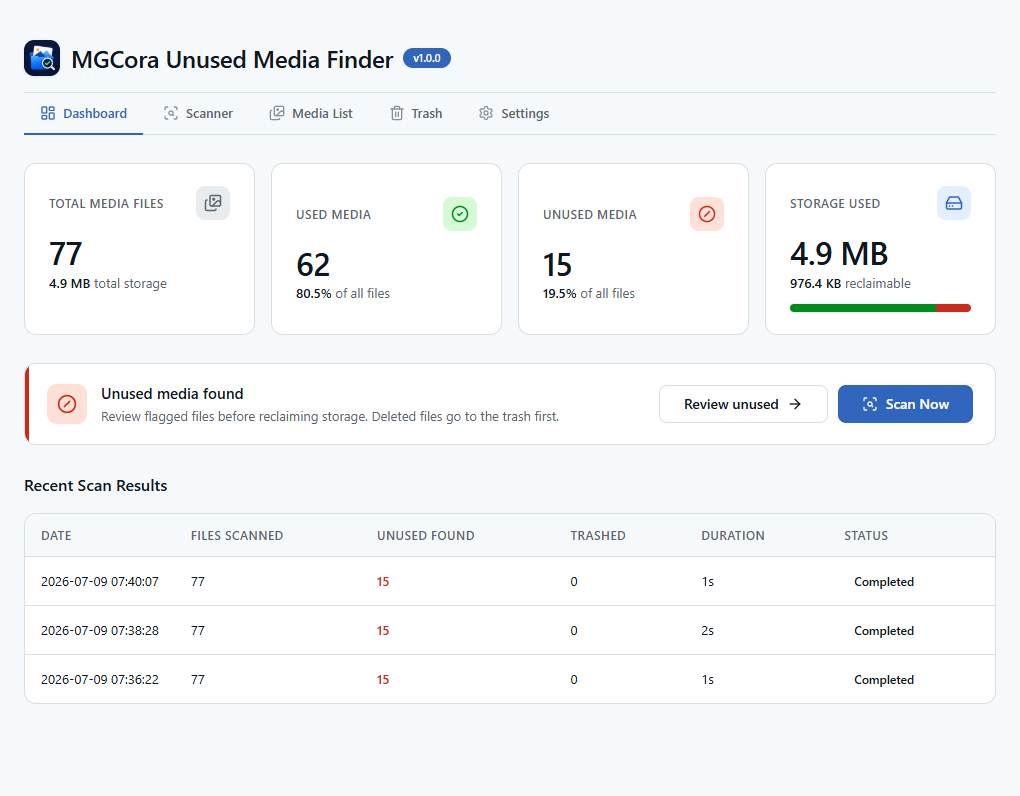Click Completed status in the 07:36:22 row
This screenshot has width=1020, height=796.
coord(883,679)
